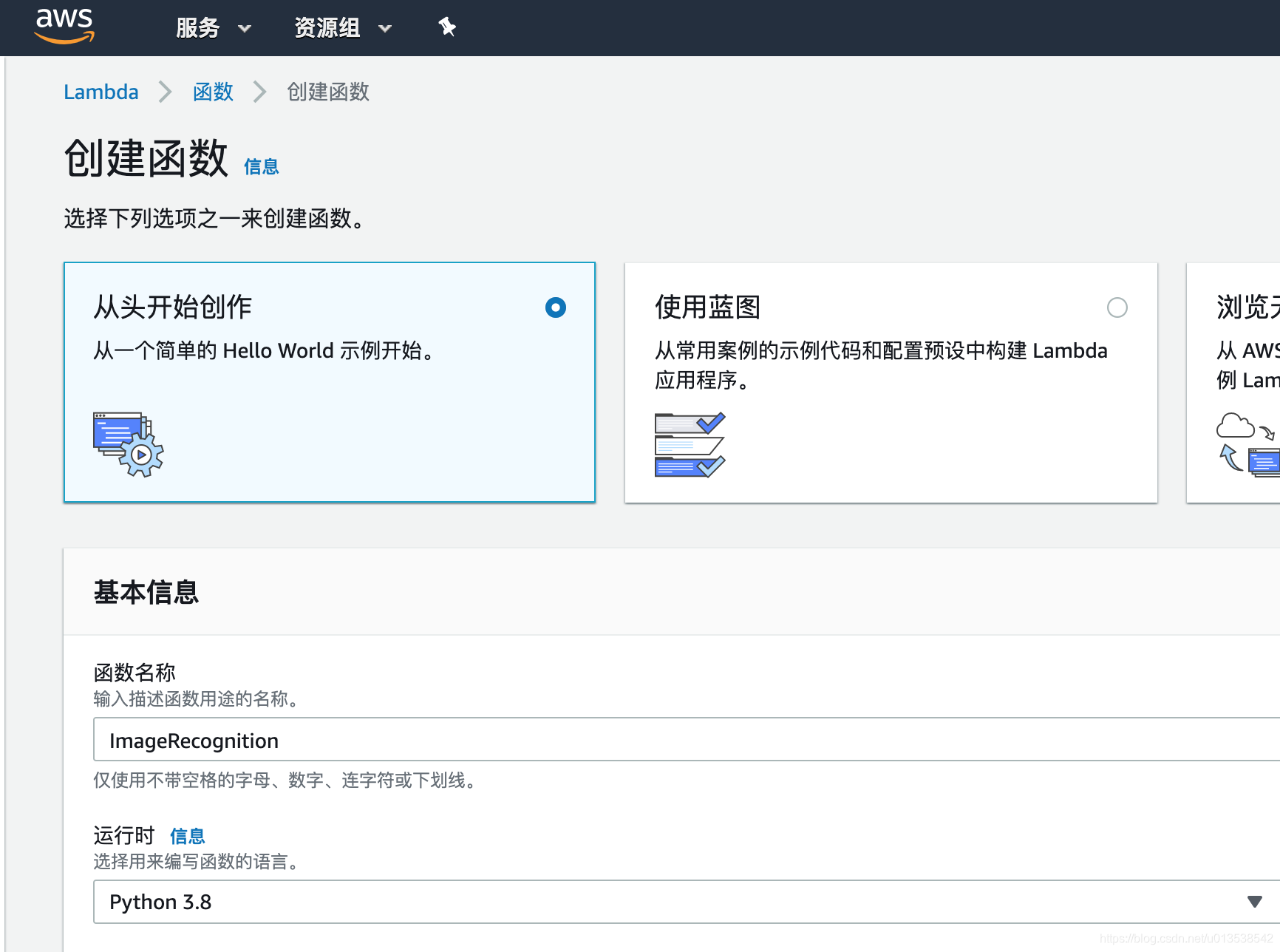The height and width of the screenshot is (952, 1280).
Task: Click the runtime dropdown triangle arrow
Action: pos(1254,902)
